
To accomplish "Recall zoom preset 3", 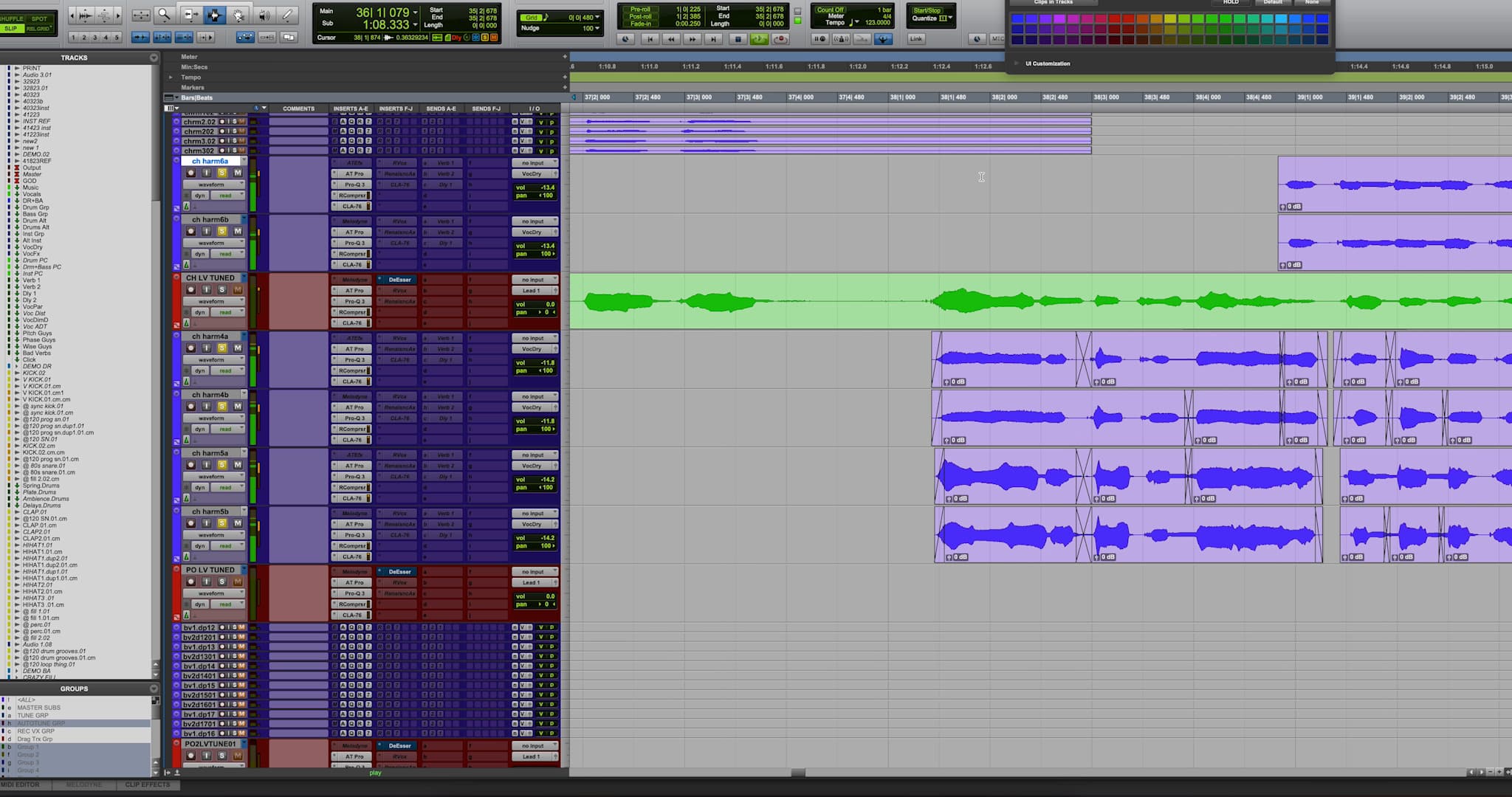I will point(94,37).
